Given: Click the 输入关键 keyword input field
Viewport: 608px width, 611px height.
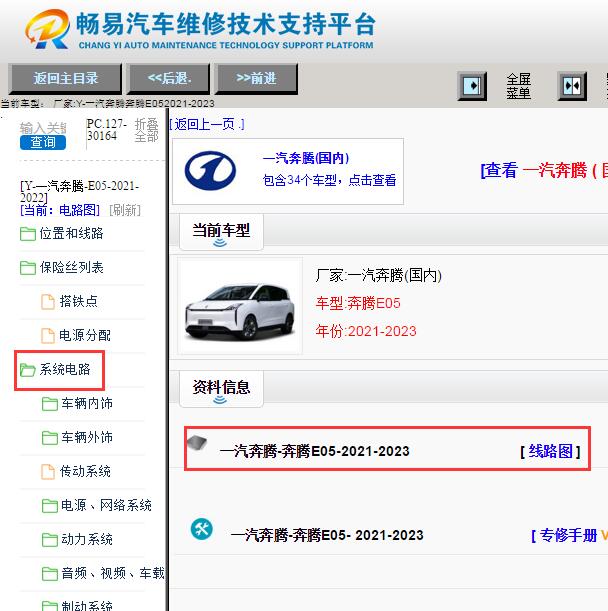Looking at the screenshot, I should [x=43, y=128].
